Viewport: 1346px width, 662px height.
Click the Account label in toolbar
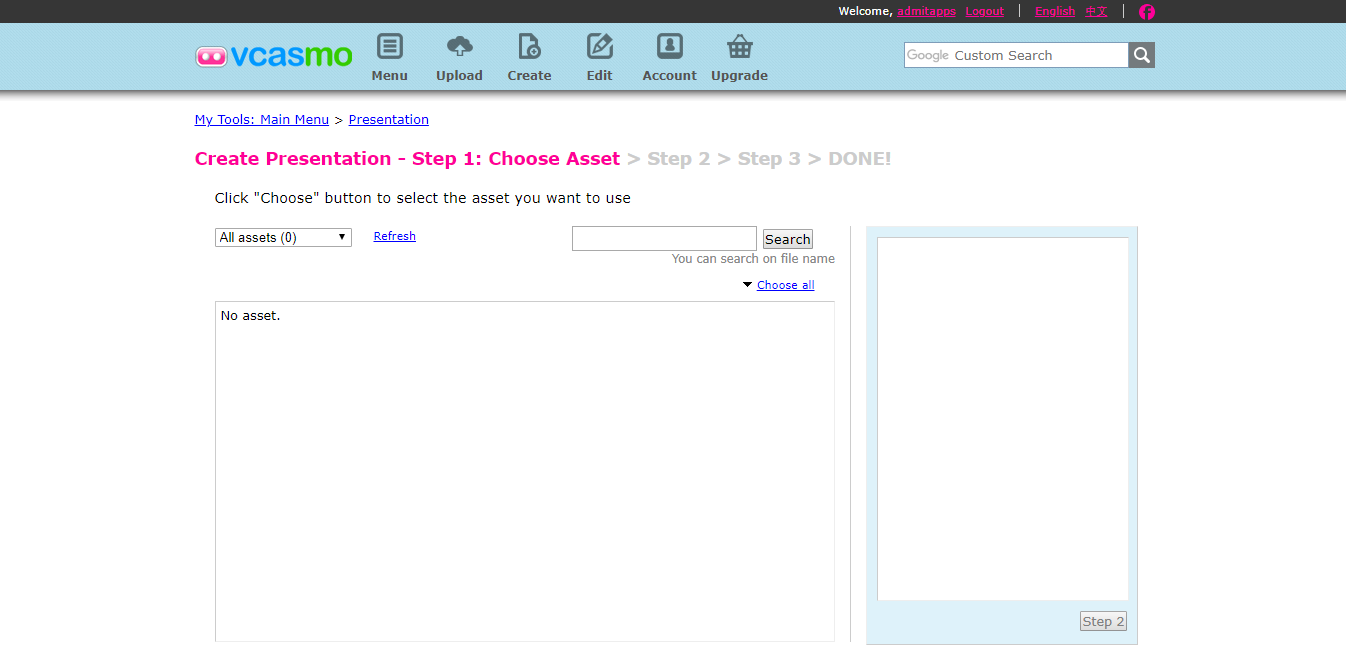(669, 76)
